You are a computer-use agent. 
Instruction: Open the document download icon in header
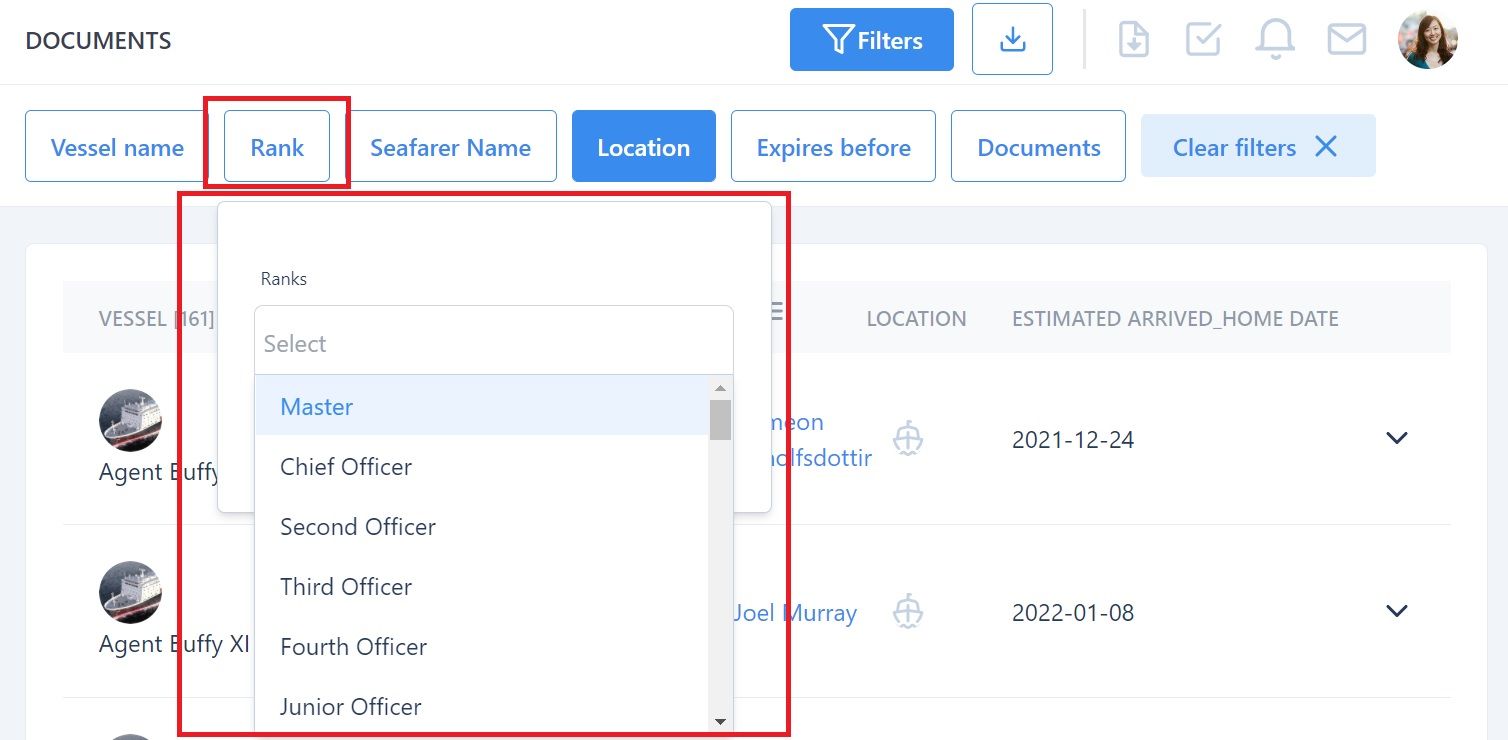point(1134,40)
